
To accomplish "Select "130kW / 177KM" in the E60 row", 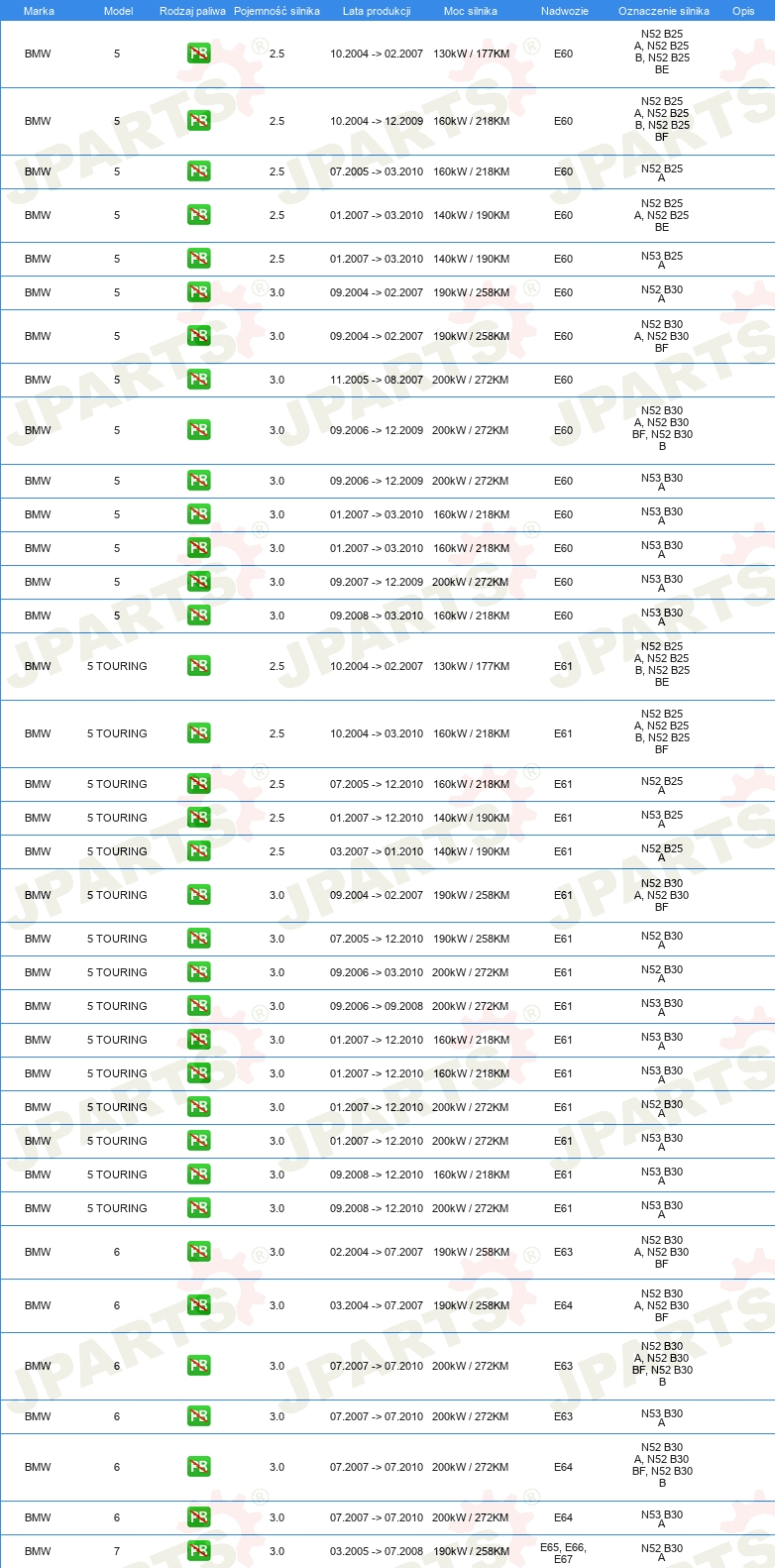I will pyautogui.click(x=471, y=54).
